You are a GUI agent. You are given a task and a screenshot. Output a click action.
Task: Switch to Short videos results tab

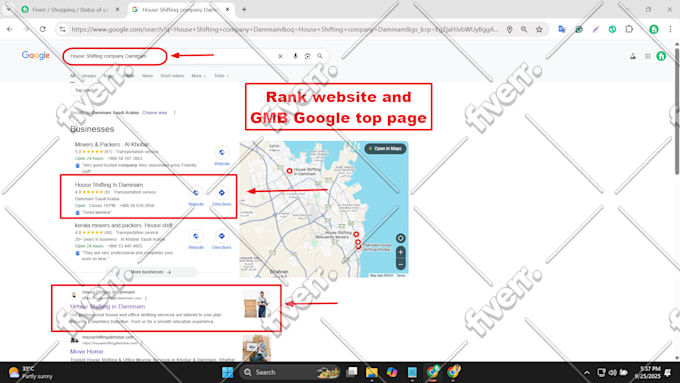click(172, 76)
